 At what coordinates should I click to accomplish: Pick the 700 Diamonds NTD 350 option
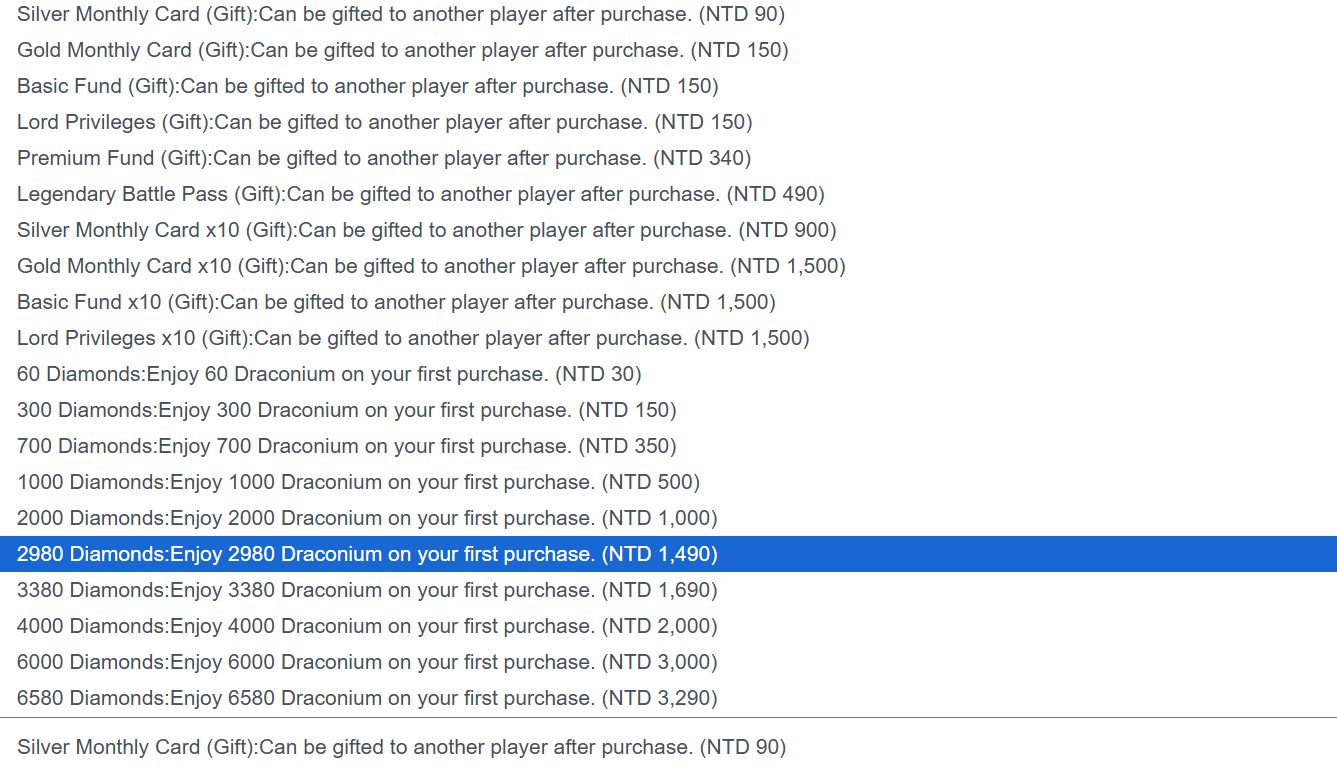[x=346, y=446]
